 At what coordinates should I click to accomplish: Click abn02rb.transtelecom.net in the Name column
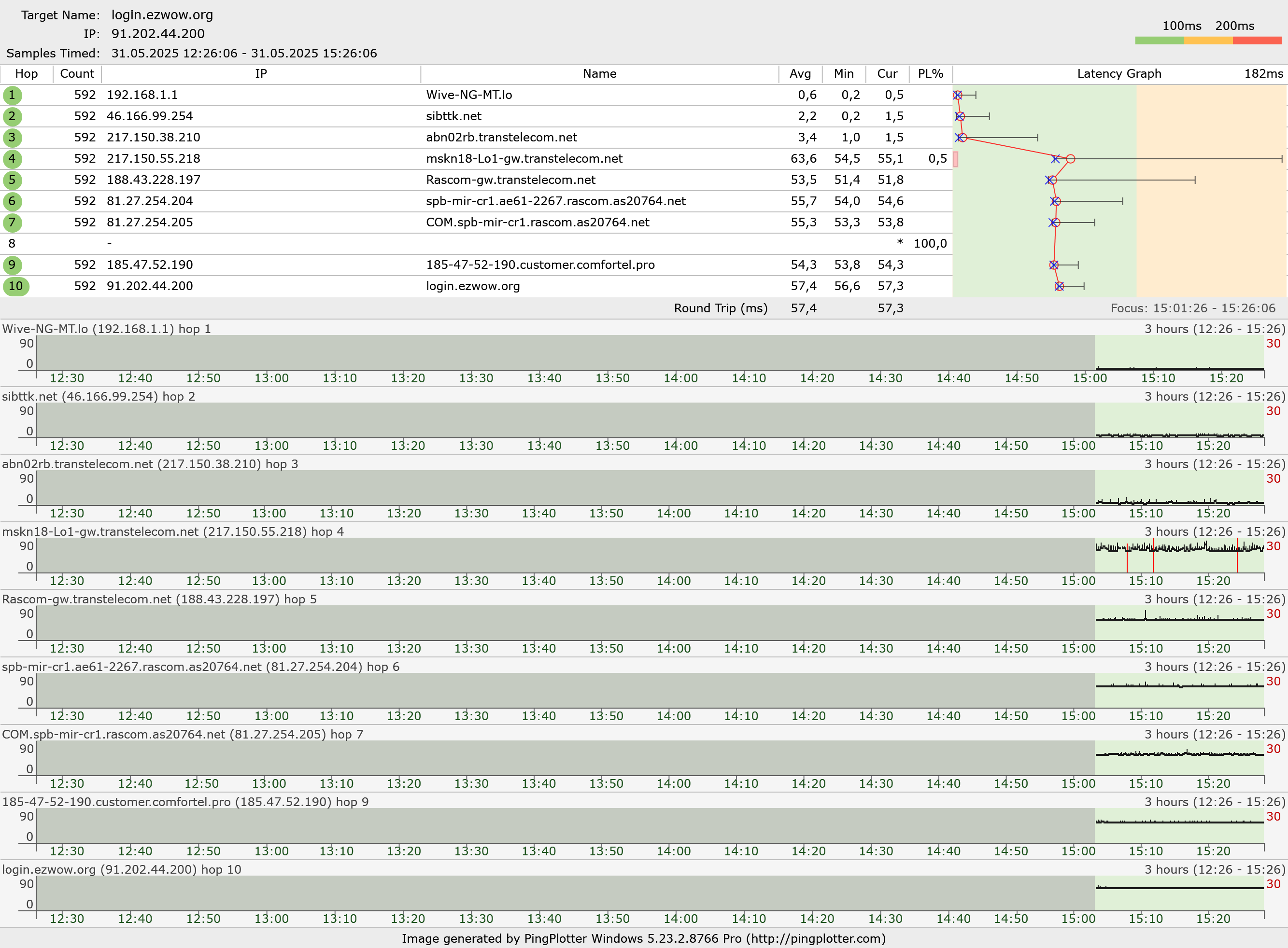point(502,138)
